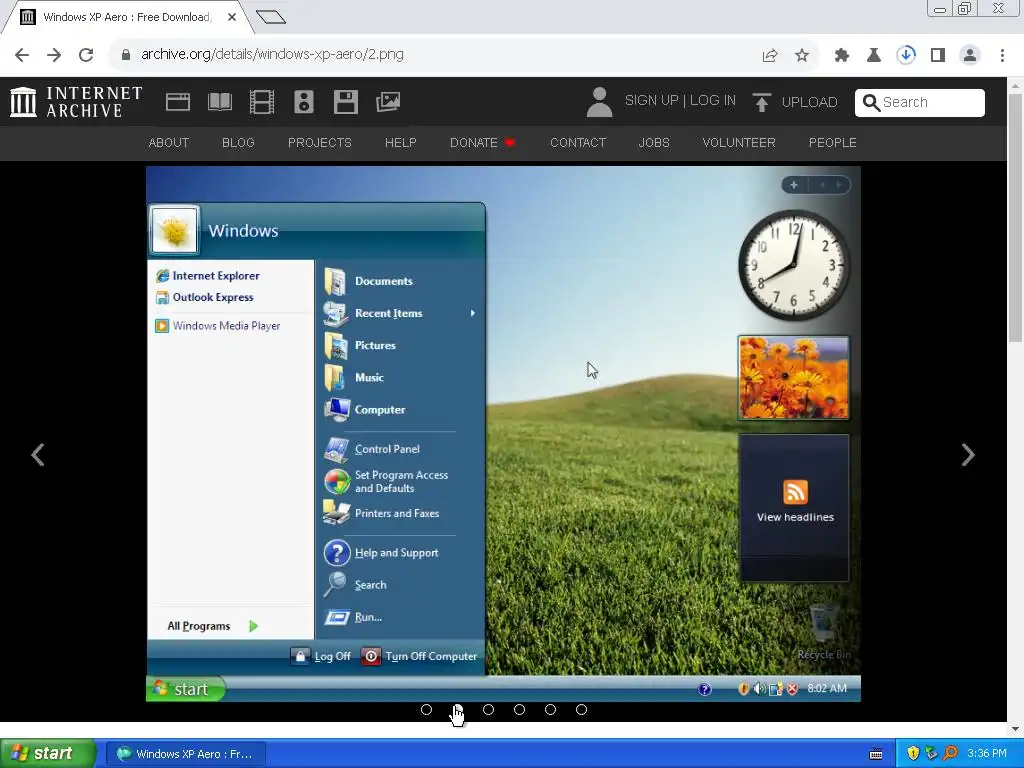Show the fourth carousel image dot
This screenshot has height=768, width=1024.
tap(519, 710)
